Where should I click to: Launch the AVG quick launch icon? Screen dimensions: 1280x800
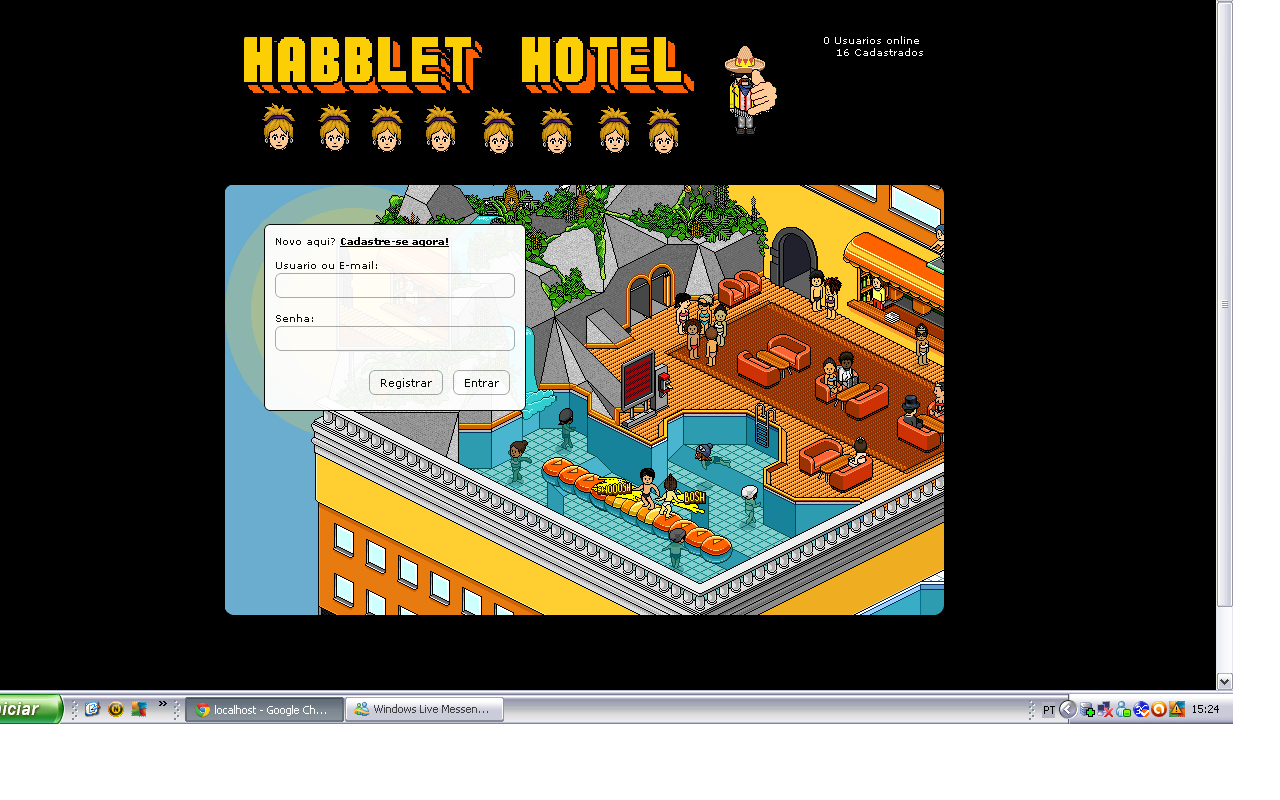point(139,709)
